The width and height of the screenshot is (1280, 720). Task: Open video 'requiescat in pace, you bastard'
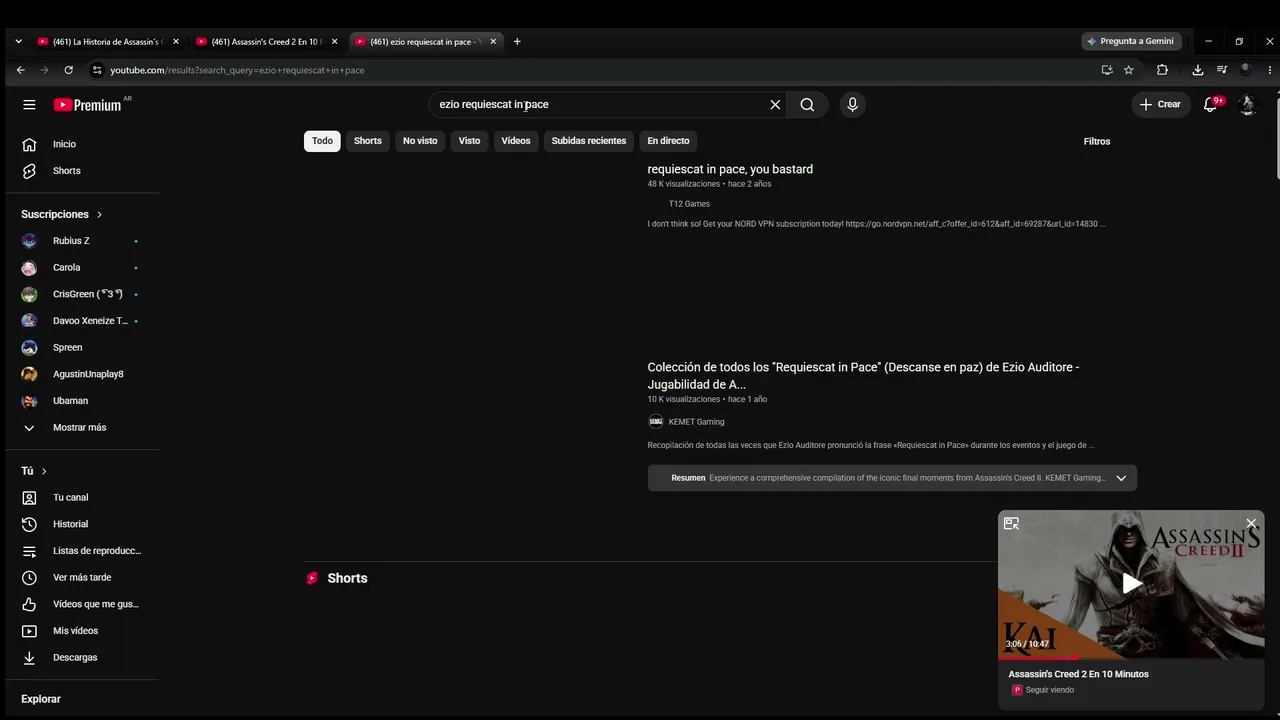[x=730, y=169]
